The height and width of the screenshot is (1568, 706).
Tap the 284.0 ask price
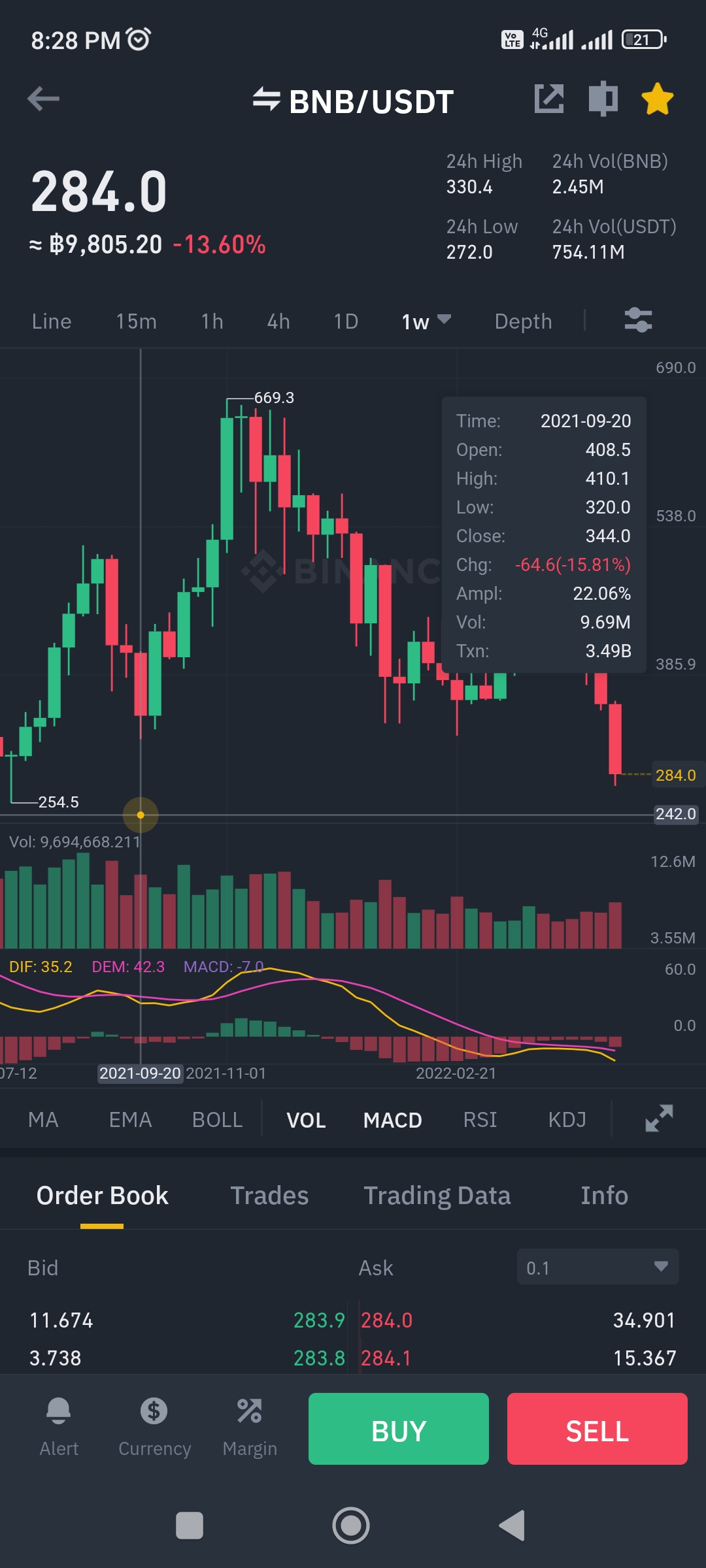pos(387,1320)
